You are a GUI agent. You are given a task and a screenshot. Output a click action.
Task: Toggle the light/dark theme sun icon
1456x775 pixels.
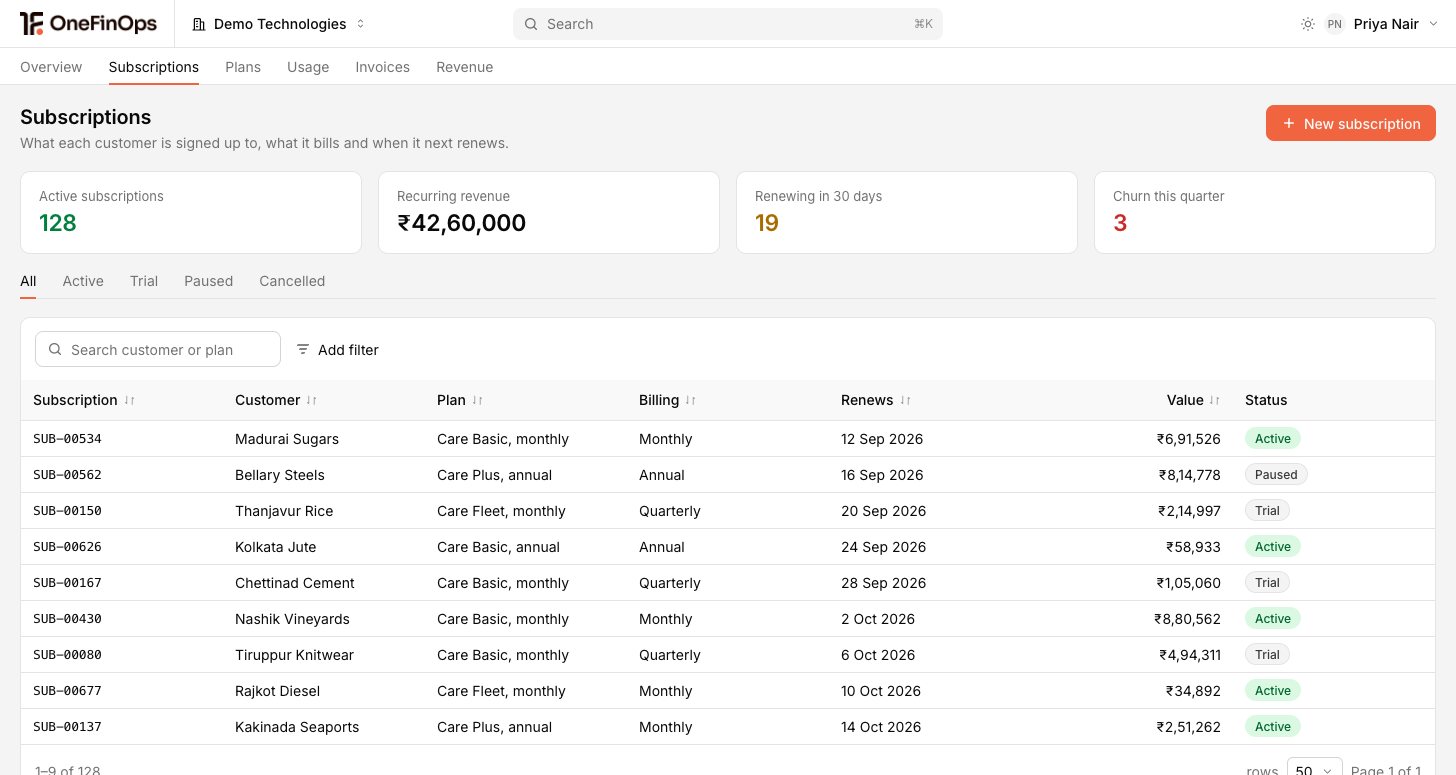tap(1308, 24)
